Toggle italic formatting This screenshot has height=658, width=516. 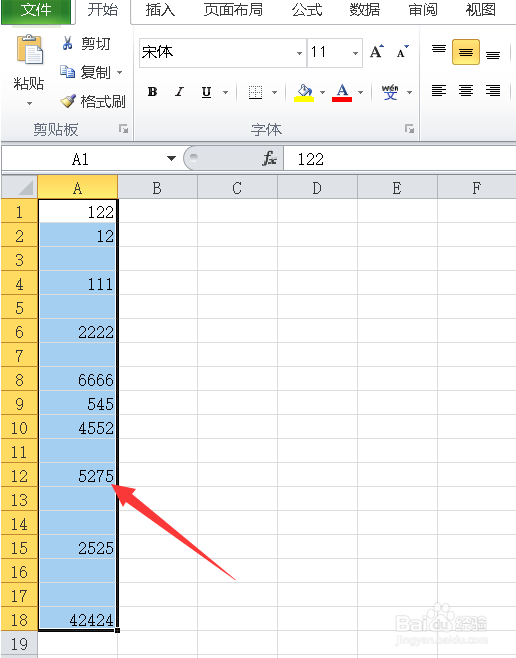[x=180, y=92]
